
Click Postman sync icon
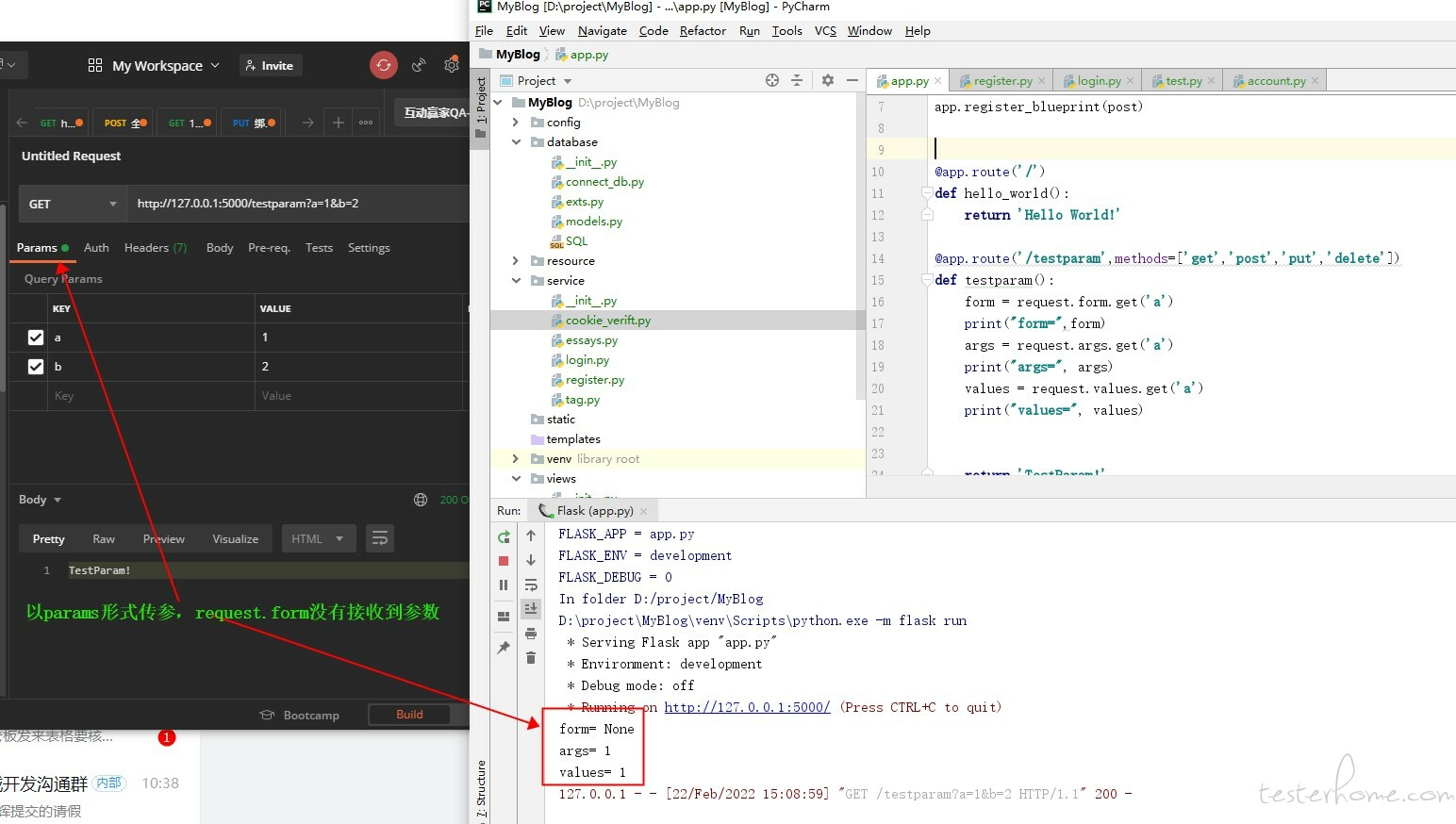click(383, 65)
